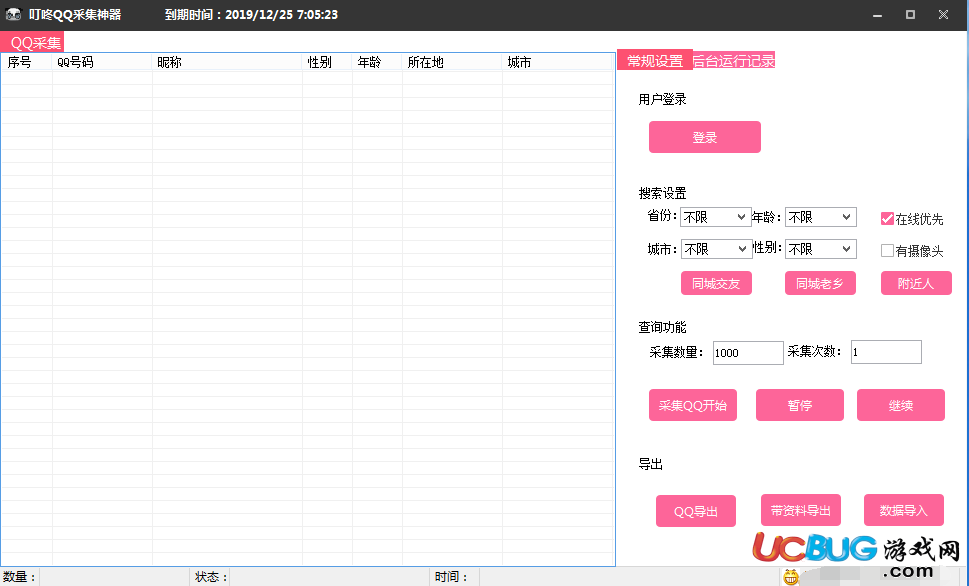This screenshot has height=586, width=969.
Task: Open the 年龄 dropdown
Action: coord(821,217)
